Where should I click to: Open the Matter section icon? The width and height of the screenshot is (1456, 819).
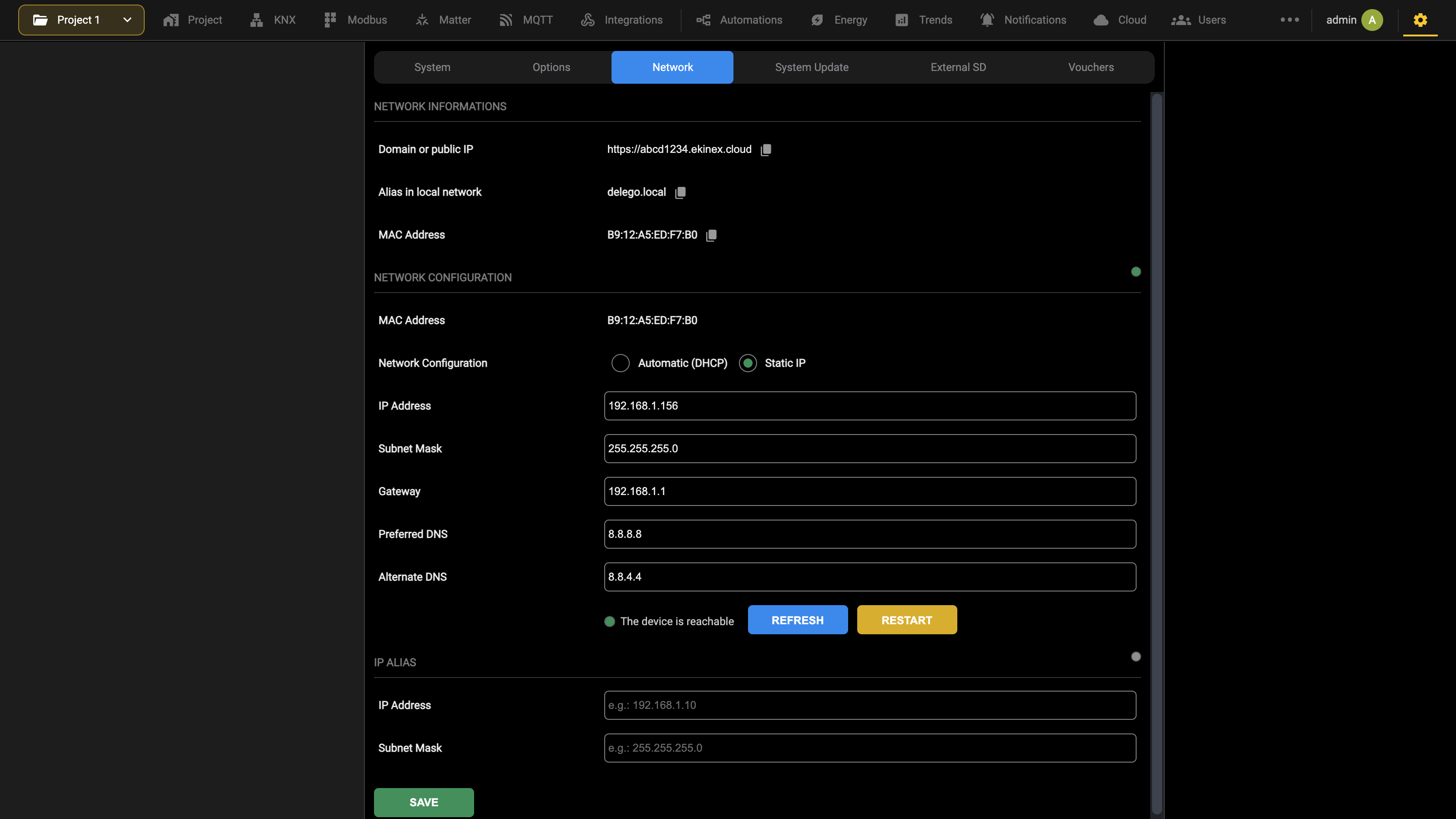(422, 20)
